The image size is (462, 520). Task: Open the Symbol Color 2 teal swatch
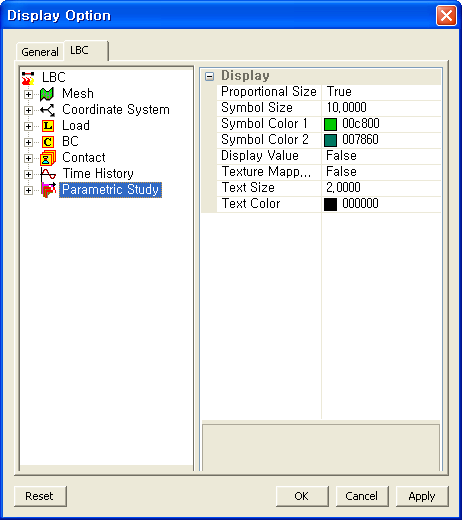point(330,140)
